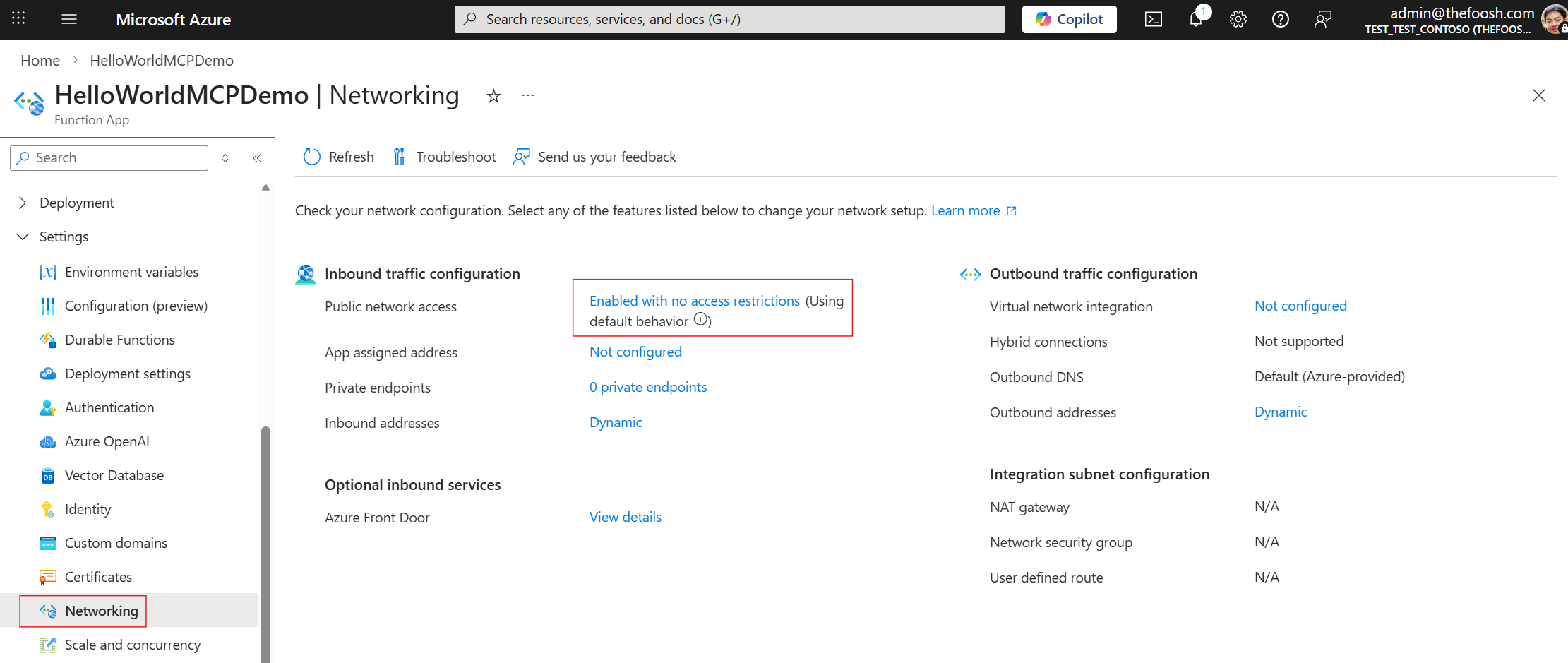Go to Authentication settings

[109, 408]
